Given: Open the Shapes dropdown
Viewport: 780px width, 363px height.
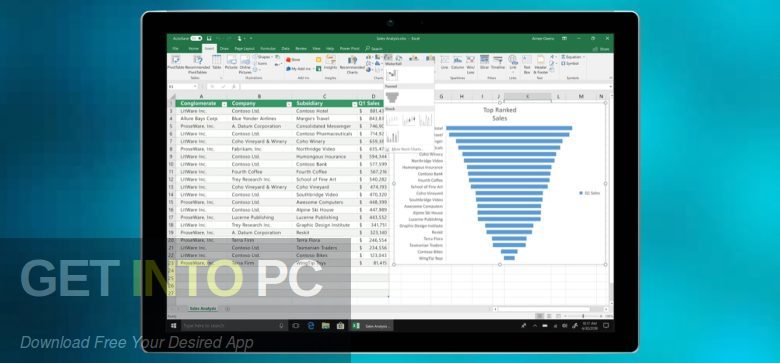Looking at the screenshot, I should point(263,57).
